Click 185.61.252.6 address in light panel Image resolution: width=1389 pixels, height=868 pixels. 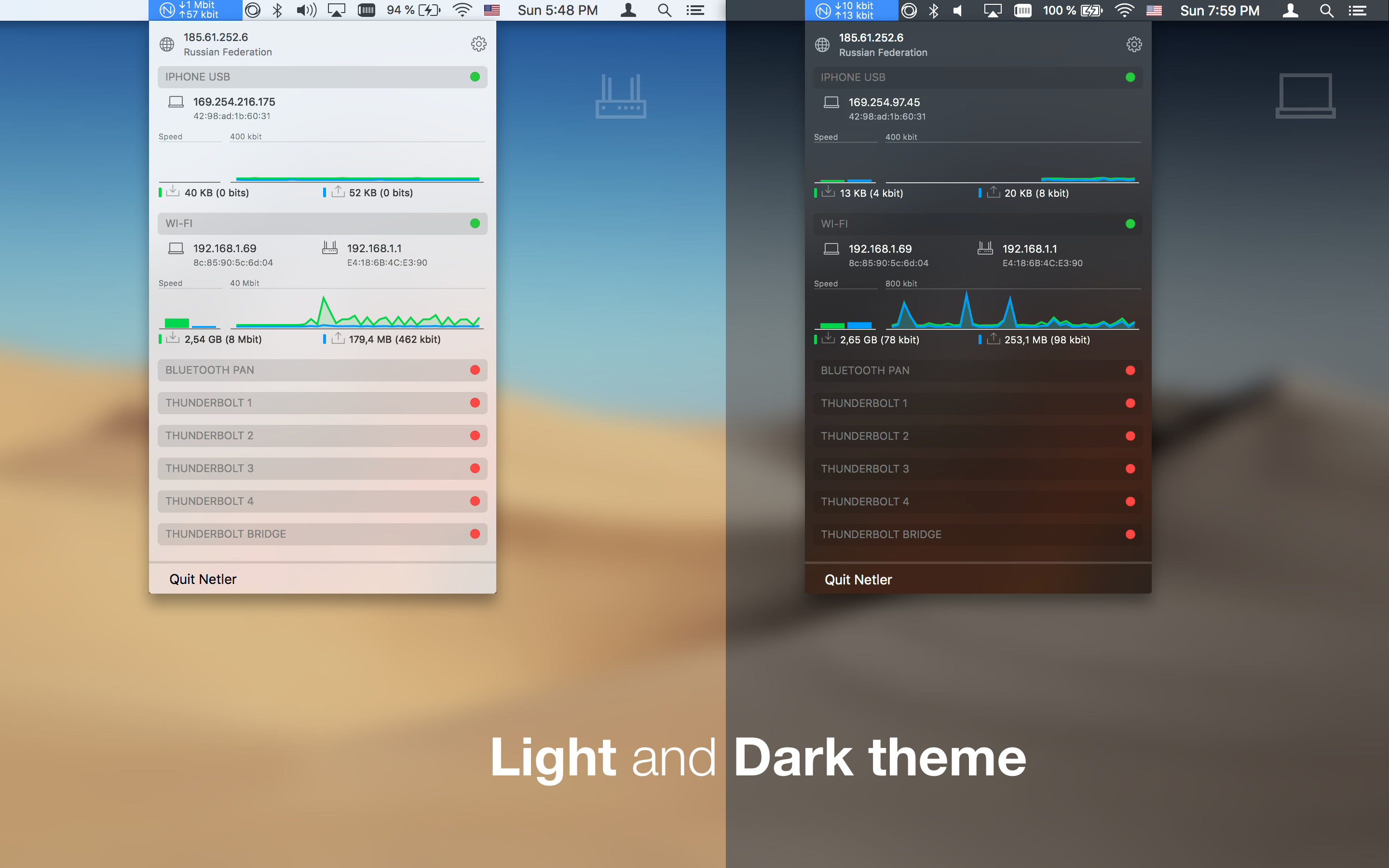coord(216,37)
